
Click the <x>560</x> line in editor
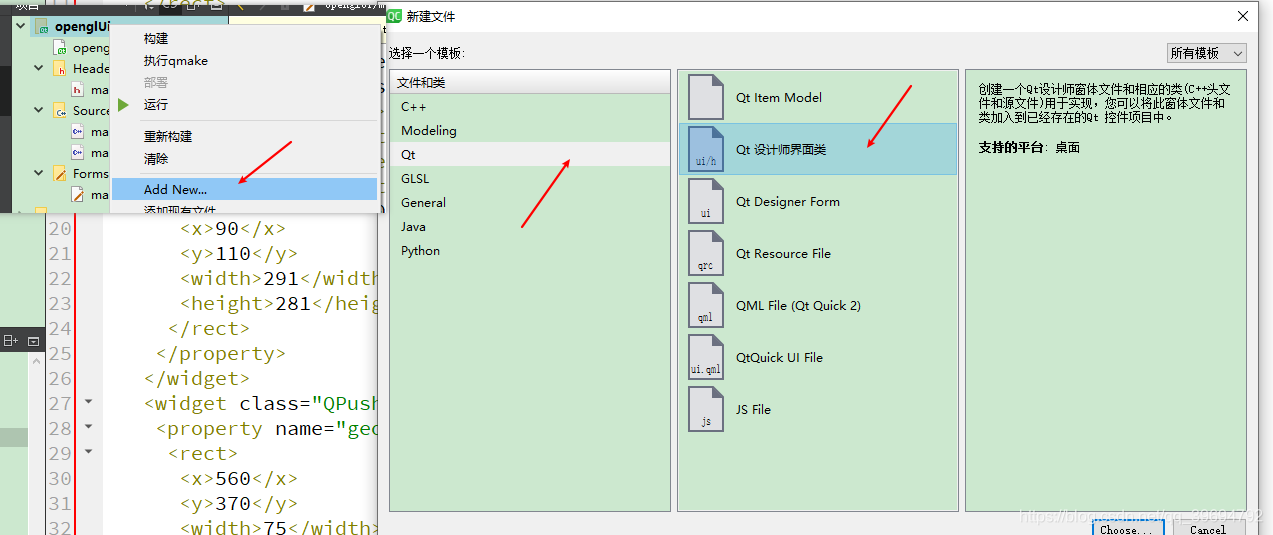(x=238, y=478)
